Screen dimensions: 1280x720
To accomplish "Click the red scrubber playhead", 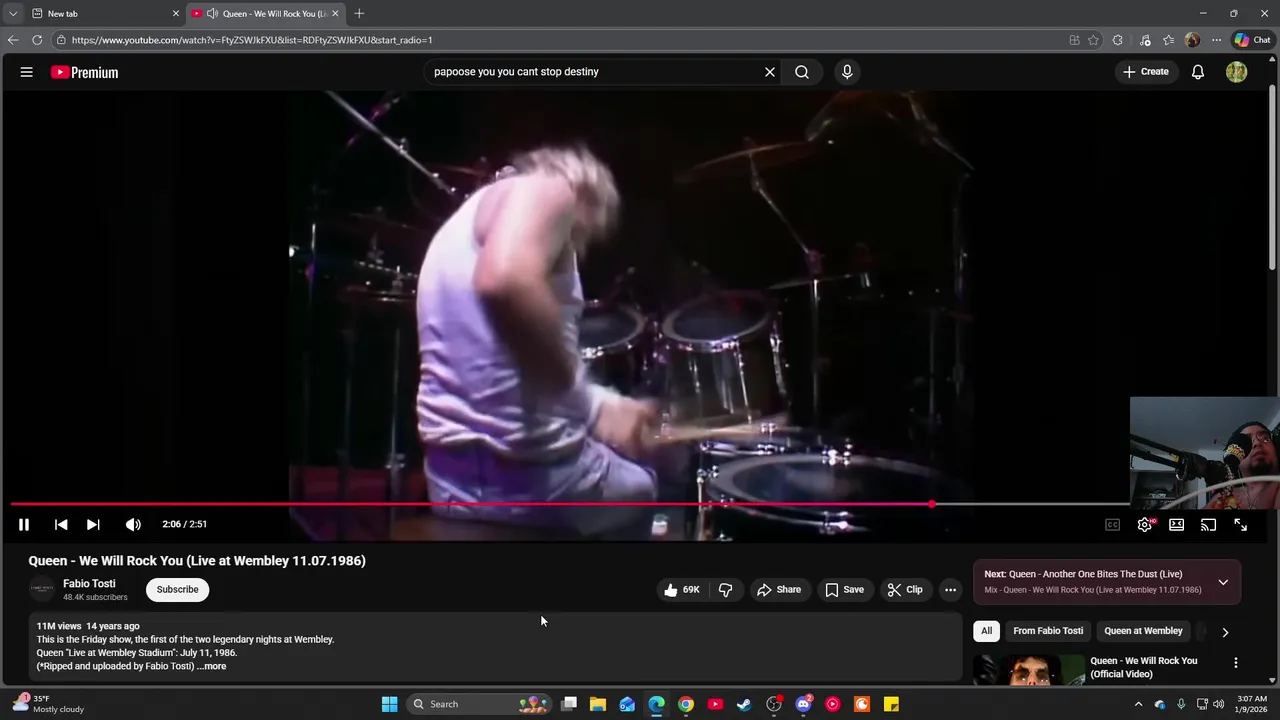I will (932, 504).
